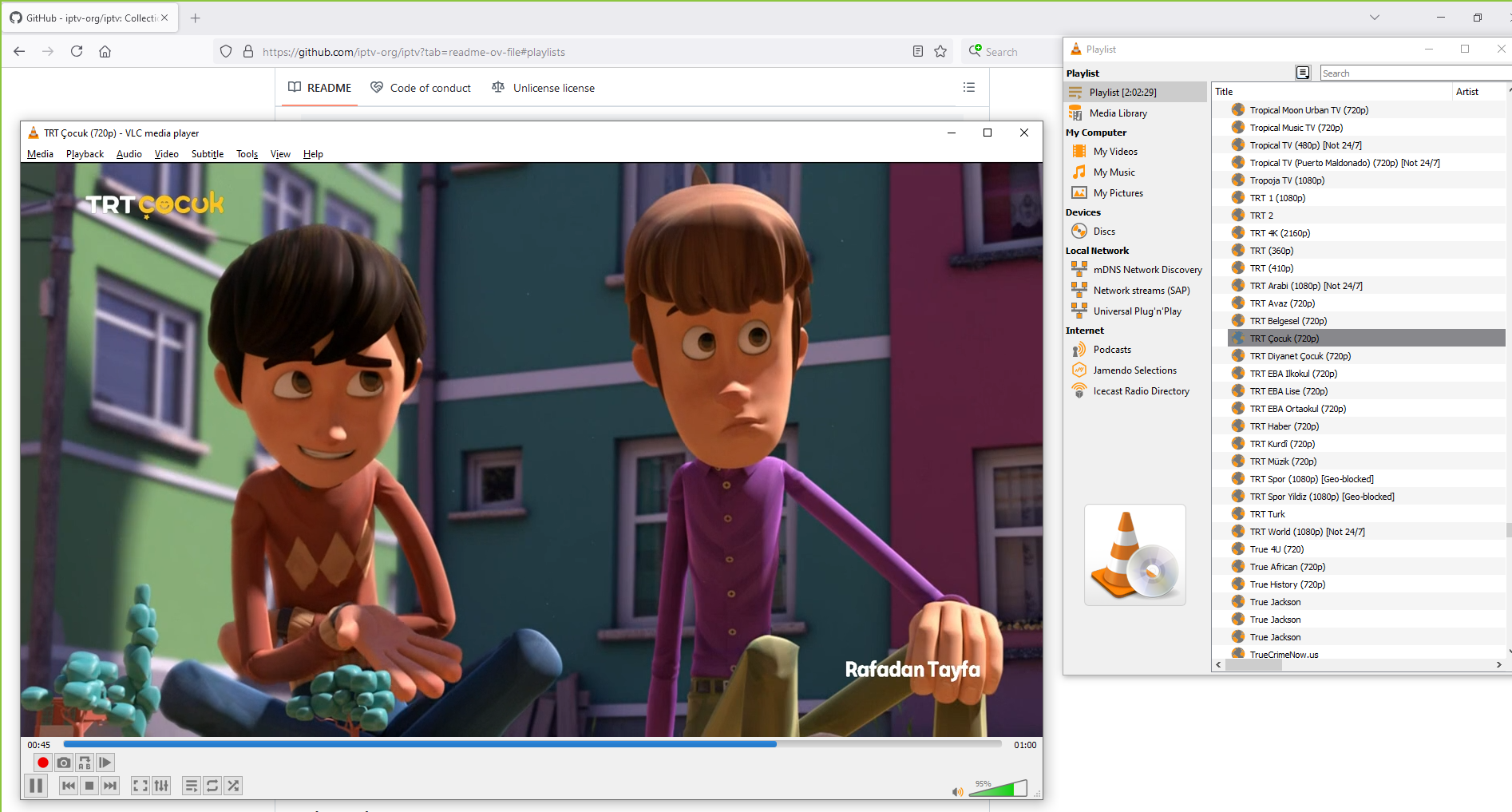The image size is (1512, 812).
Task: Toggle the playlist view button
Action: (x=192, y=786)
